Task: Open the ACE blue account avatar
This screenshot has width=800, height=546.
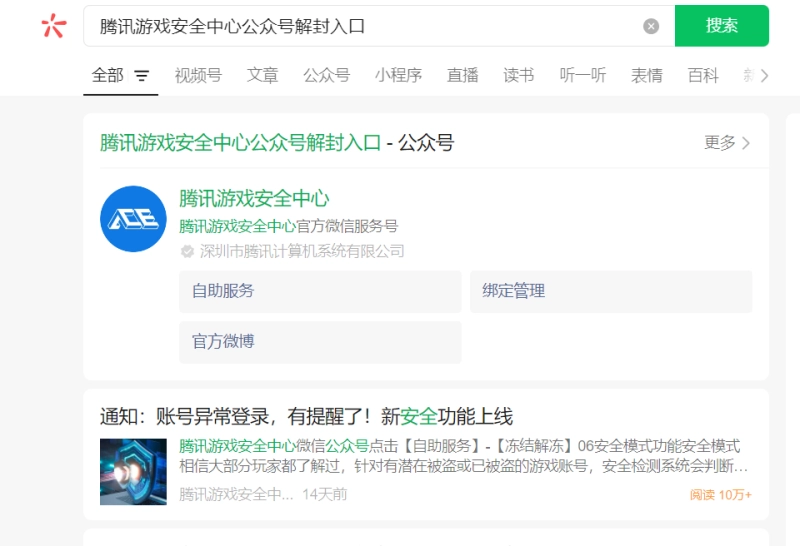Action: (x=133, y=219)
